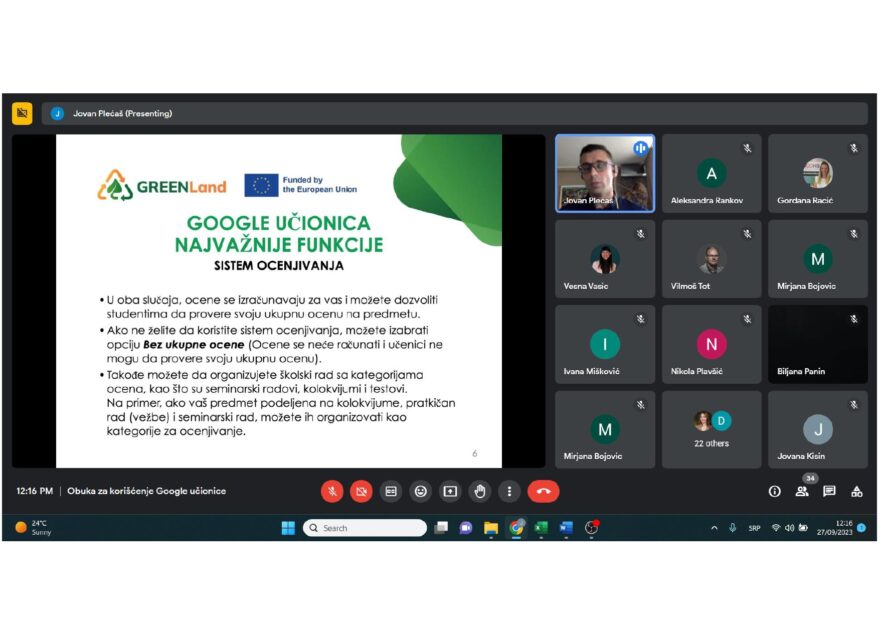Open File Explorer from the taskbar

(491, 528)
